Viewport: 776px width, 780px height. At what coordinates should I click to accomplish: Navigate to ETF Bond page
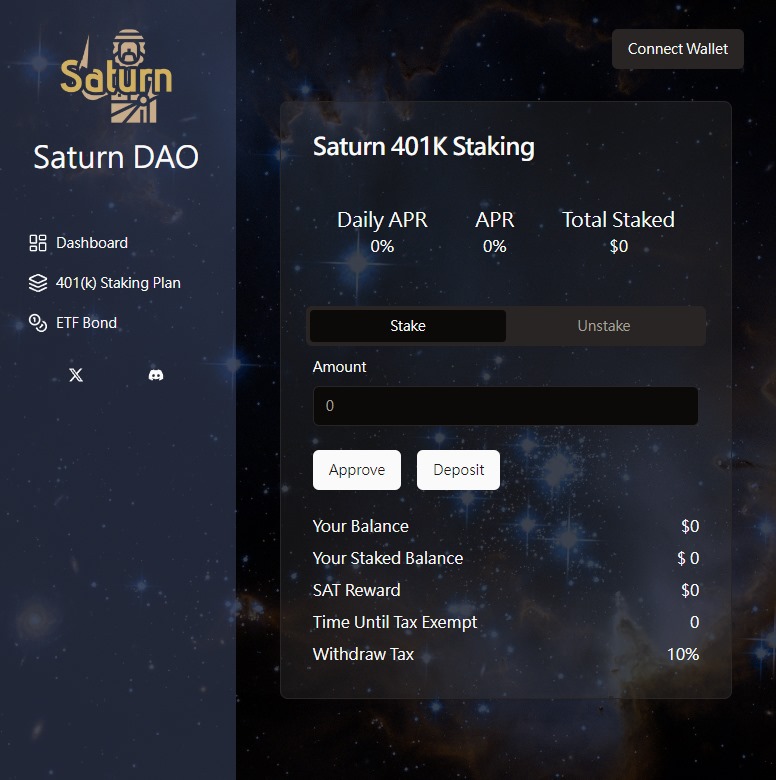point(73,323)
